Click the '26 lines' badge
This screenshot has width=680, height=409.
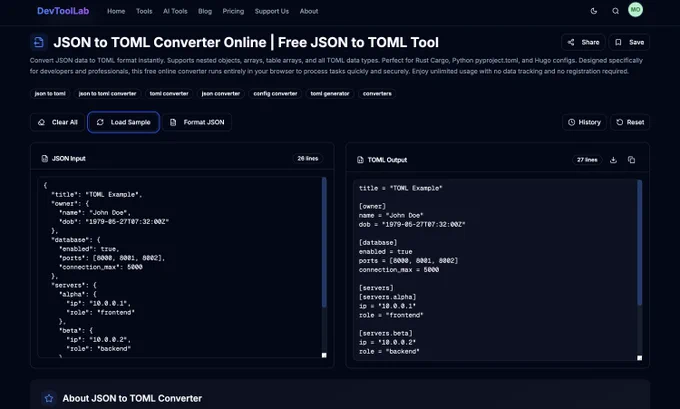(307, 158)
